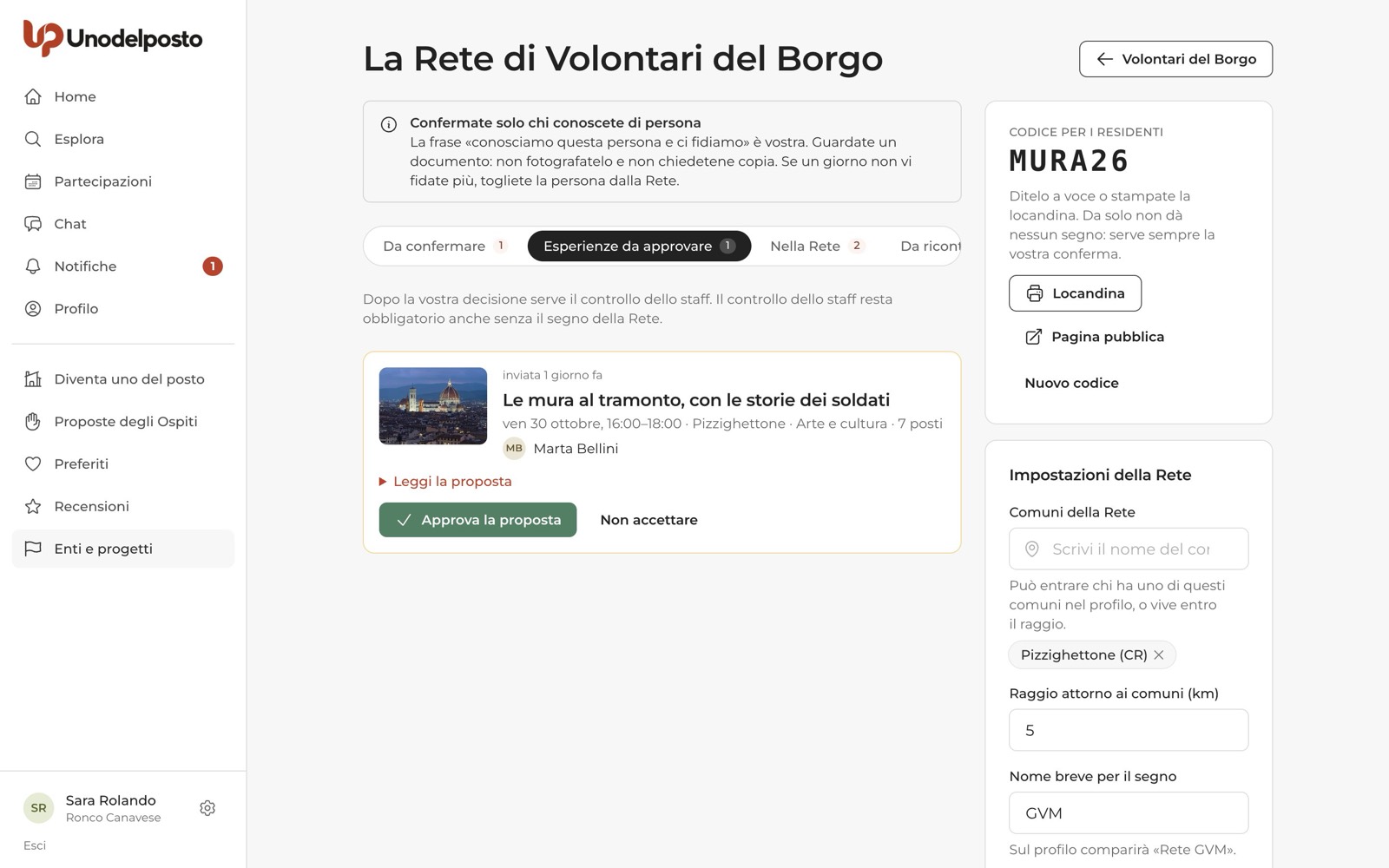The image size is (1389, 868).
Task: Click the Raggio attorno ai comuni field
Action: point(1129,730)
